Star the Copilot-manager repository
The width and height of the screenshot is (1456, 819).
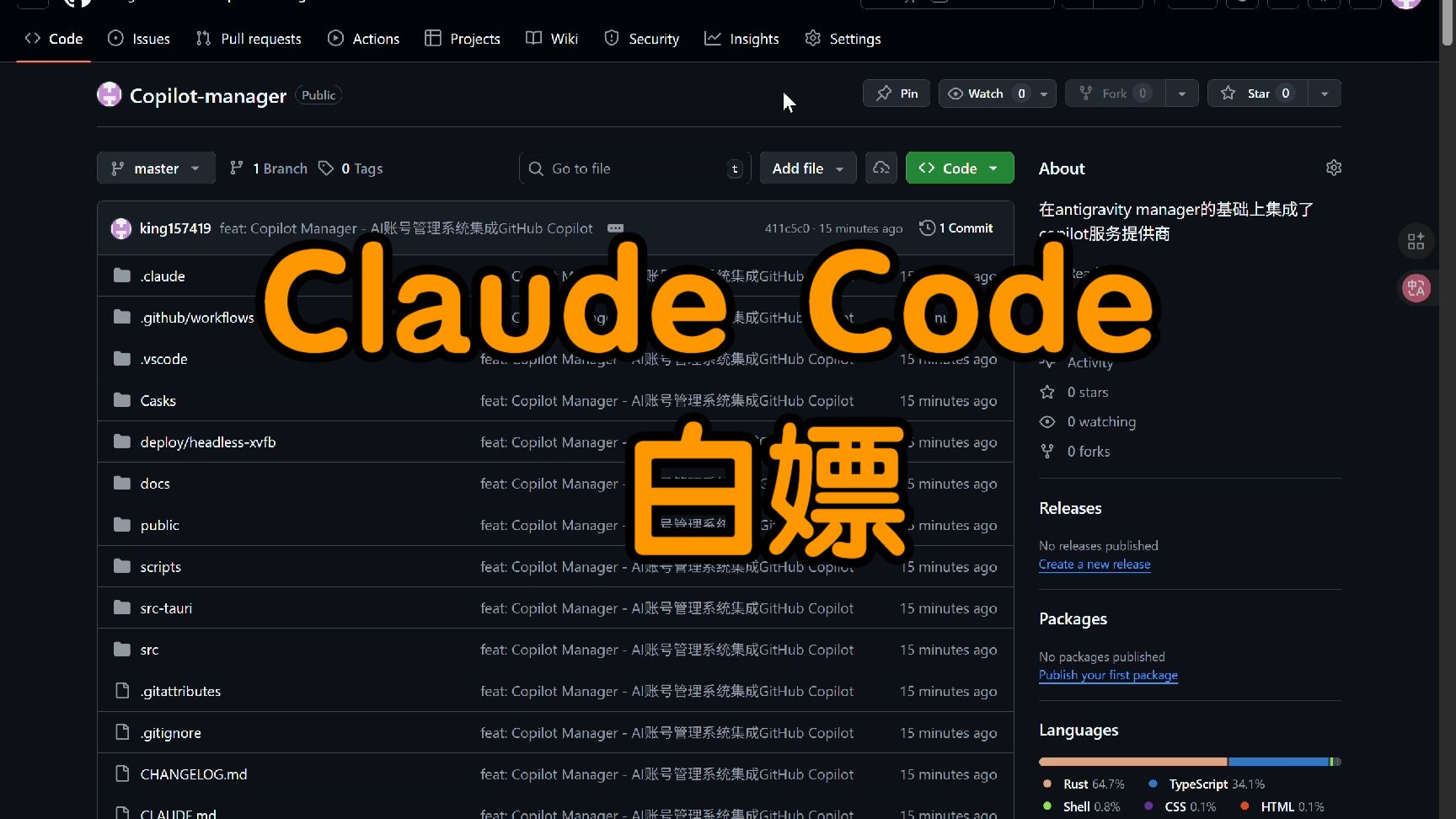pos(1257,94)
